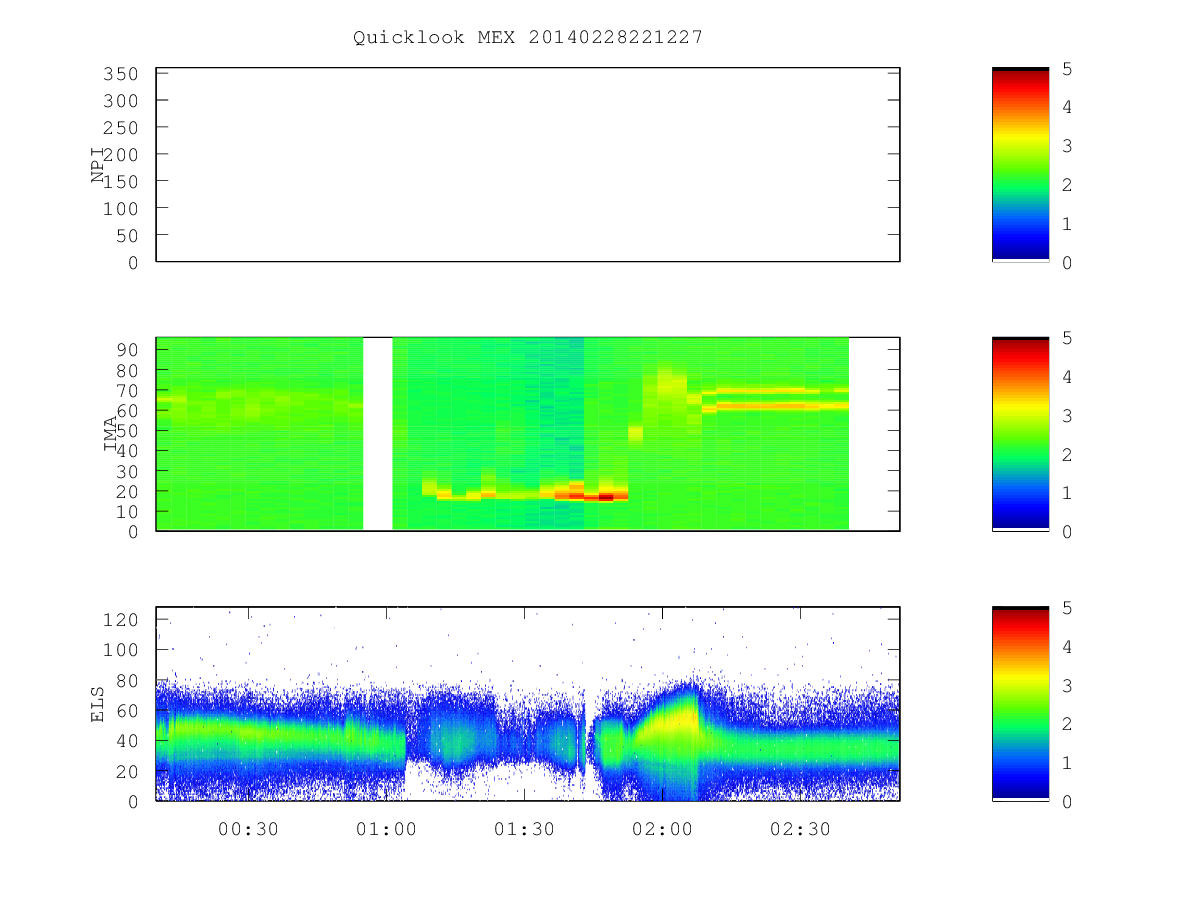Click the 5 label on NPI color bar
1200x900 pixels.
click(x=1068, y=68)
